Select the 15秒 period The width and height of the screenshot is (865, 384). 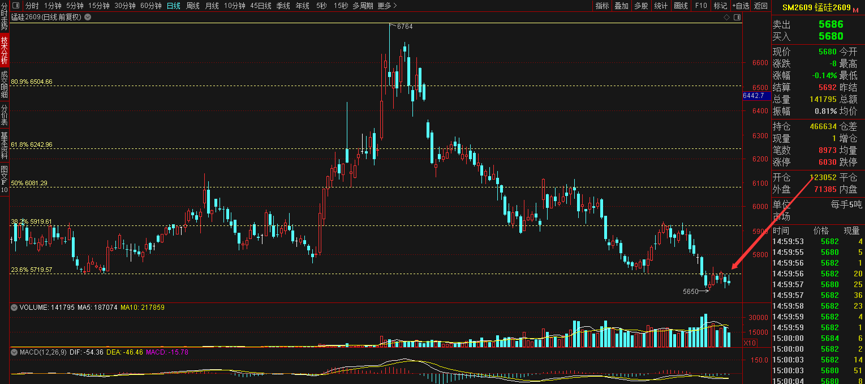[340, 6]
